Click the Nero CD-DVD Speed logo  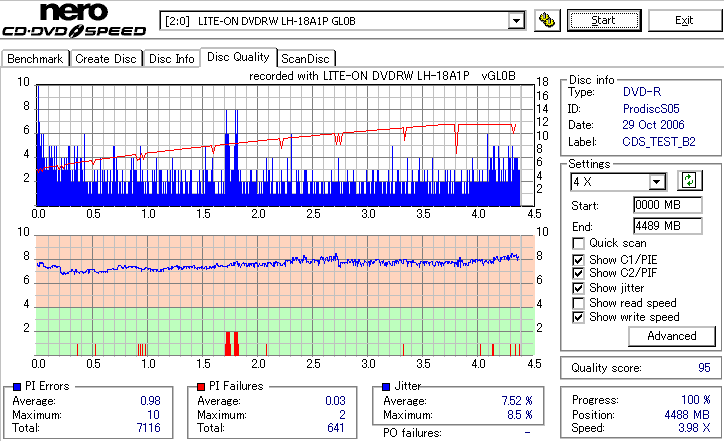pos(74,19)
